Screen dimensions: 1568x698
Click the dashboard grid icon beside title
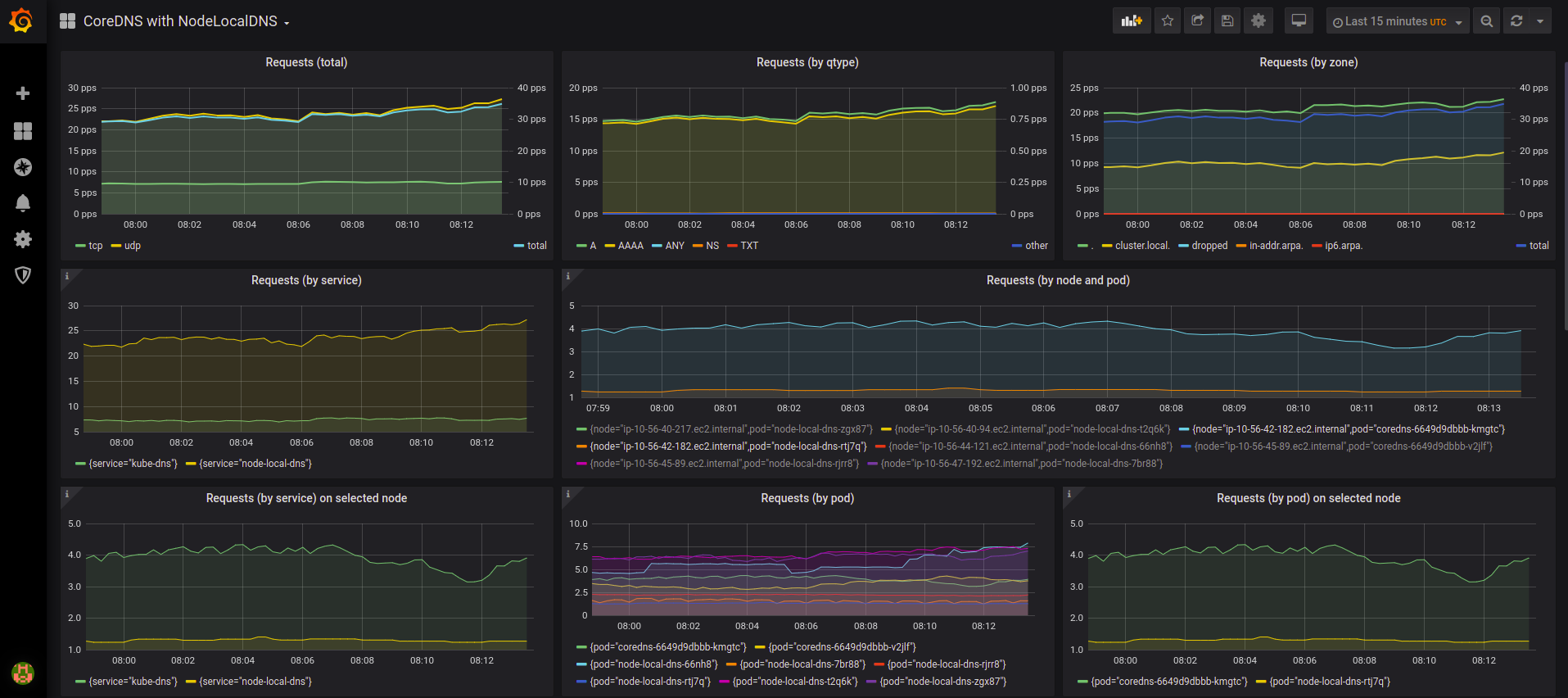tap(67, 21)
